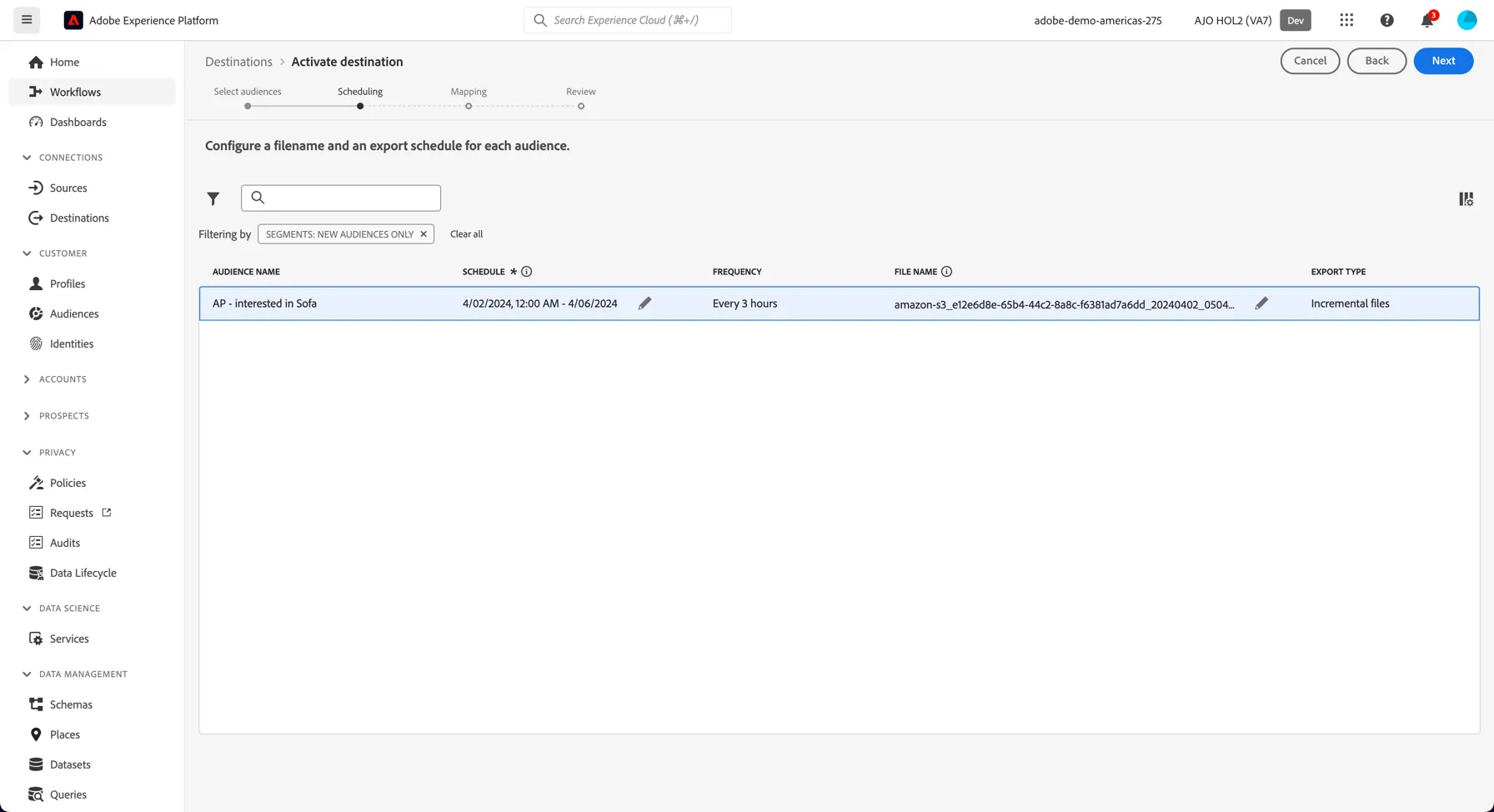Image resolution: width=1494 pixels, height=812 pixels.
Task: Open column settings icon
Action: 1466,198
